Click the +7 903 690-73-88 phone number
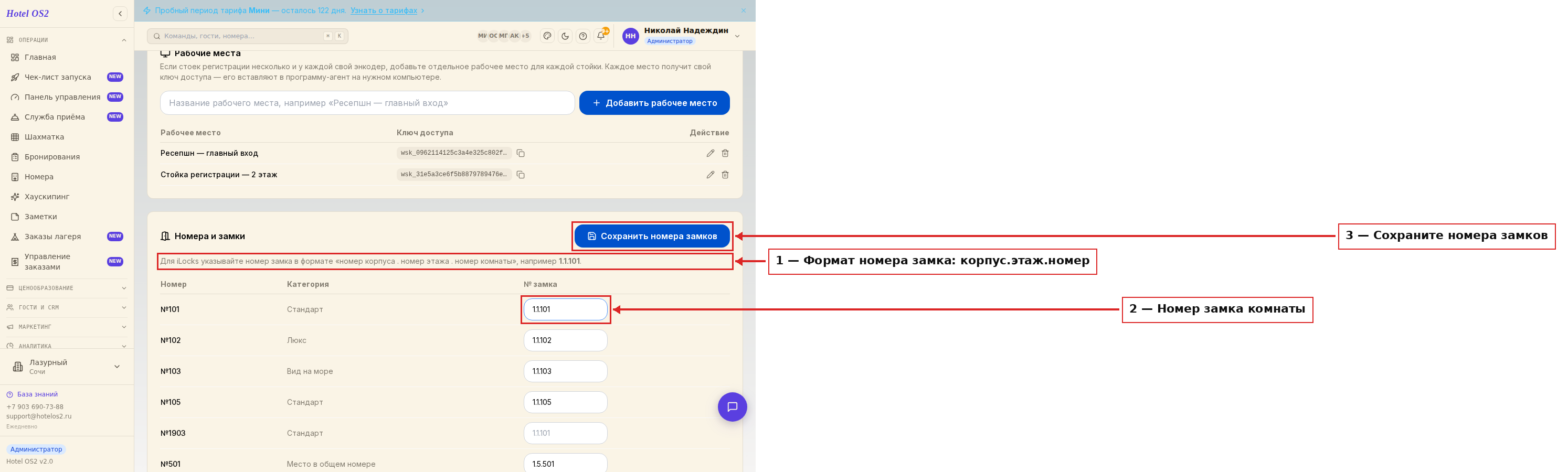Screen dimensions: 1568x472 click(x=35, y=407)
